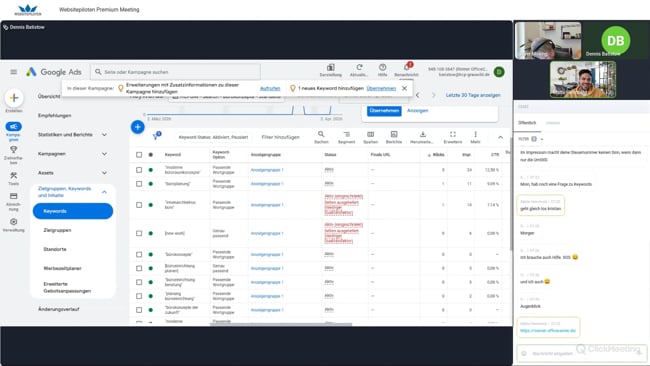
Task: Open the chat FILTER dropdown
Action: [x=531, y=139]
